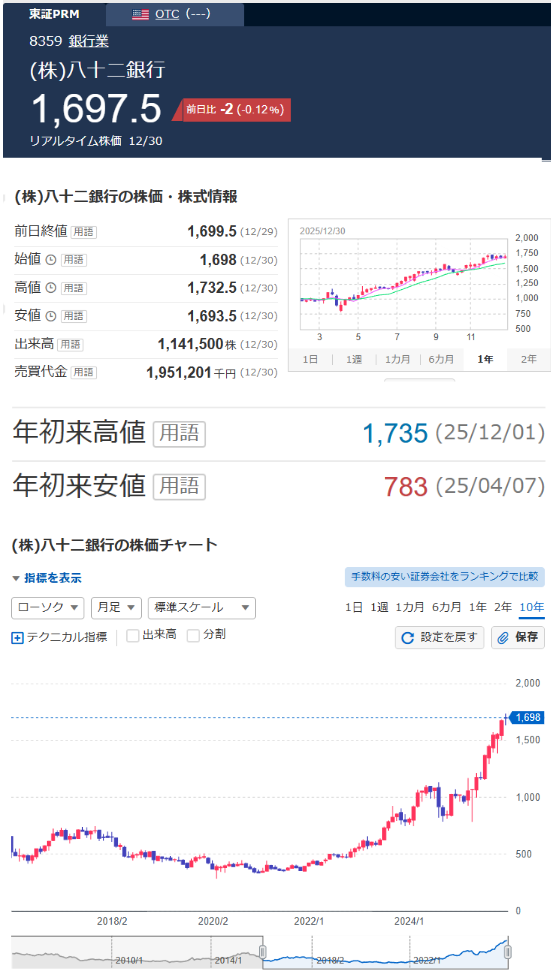Select 2年 on the mini chart

[x=529, y=359]
